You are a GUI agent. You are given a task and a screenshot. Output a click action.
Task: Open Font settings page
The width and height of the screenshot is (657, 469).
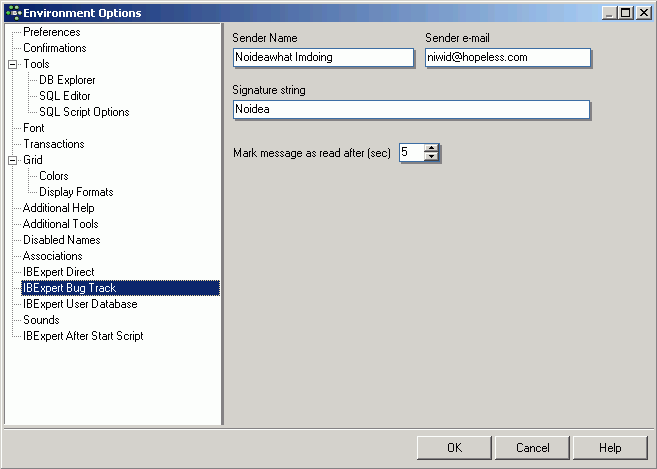click(34, 128)
